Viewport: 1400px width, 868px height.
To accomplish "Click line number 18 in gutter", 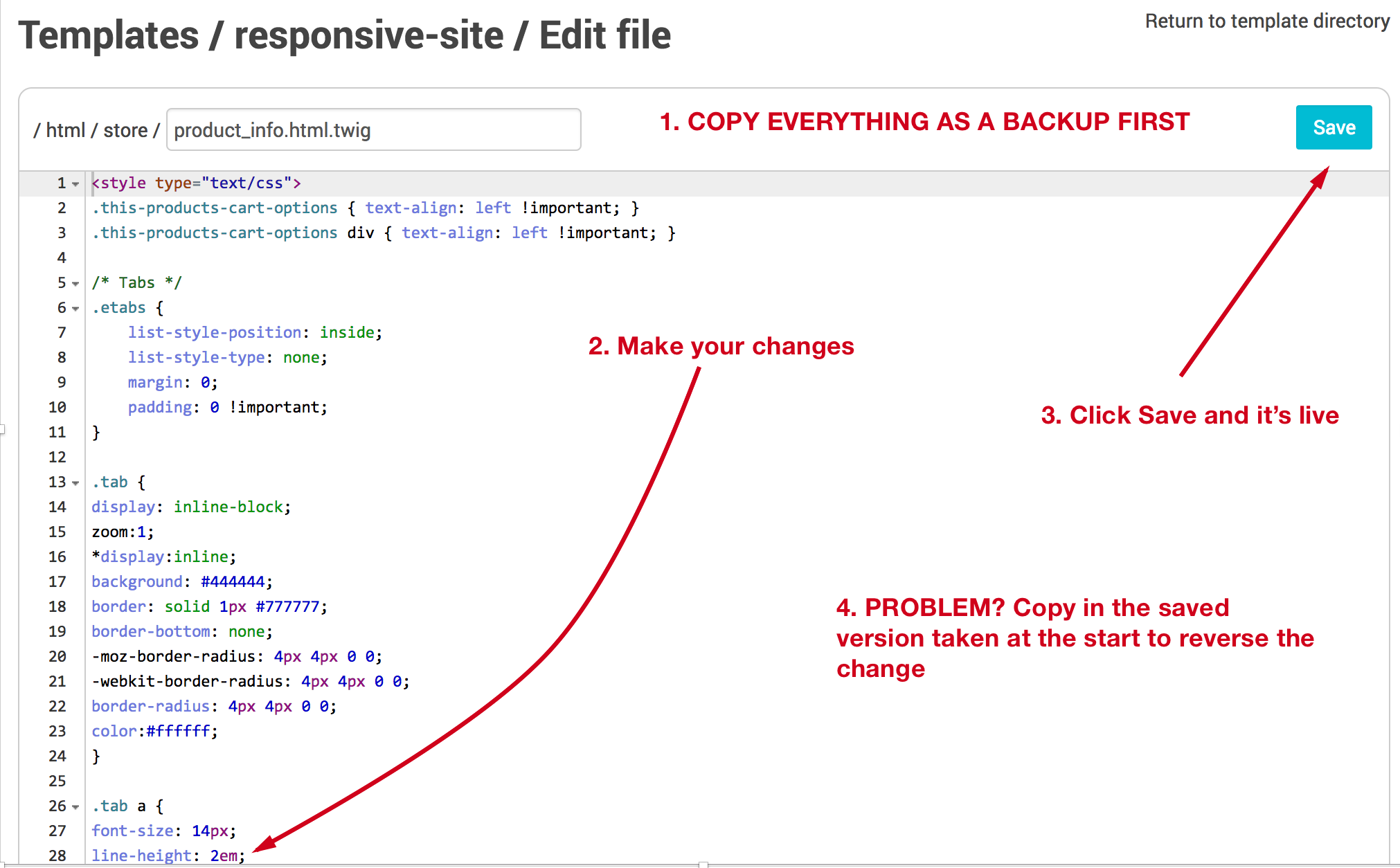I will click(57, 606).
